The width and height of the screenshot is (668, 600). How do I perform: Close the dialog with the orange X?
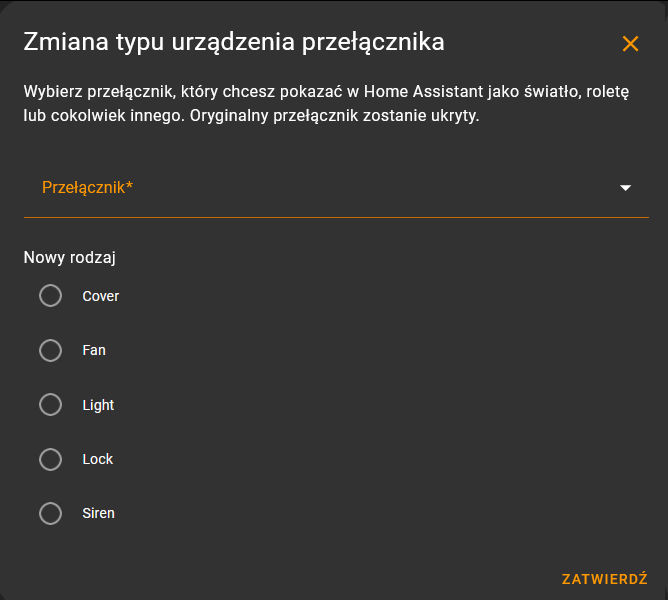[x=630, y=43]
